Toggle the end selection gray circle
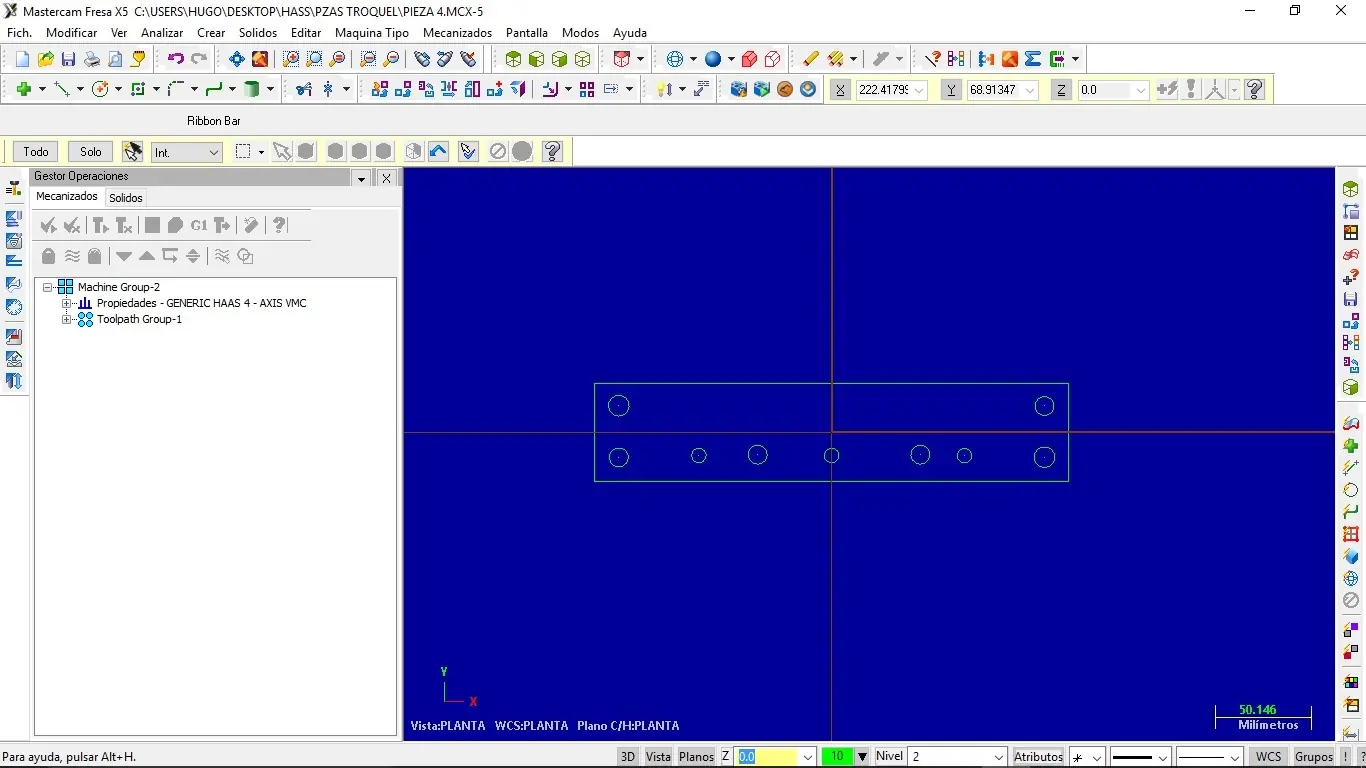Image resolution: width=1366 pixels, height=768 pixels. 522,151
